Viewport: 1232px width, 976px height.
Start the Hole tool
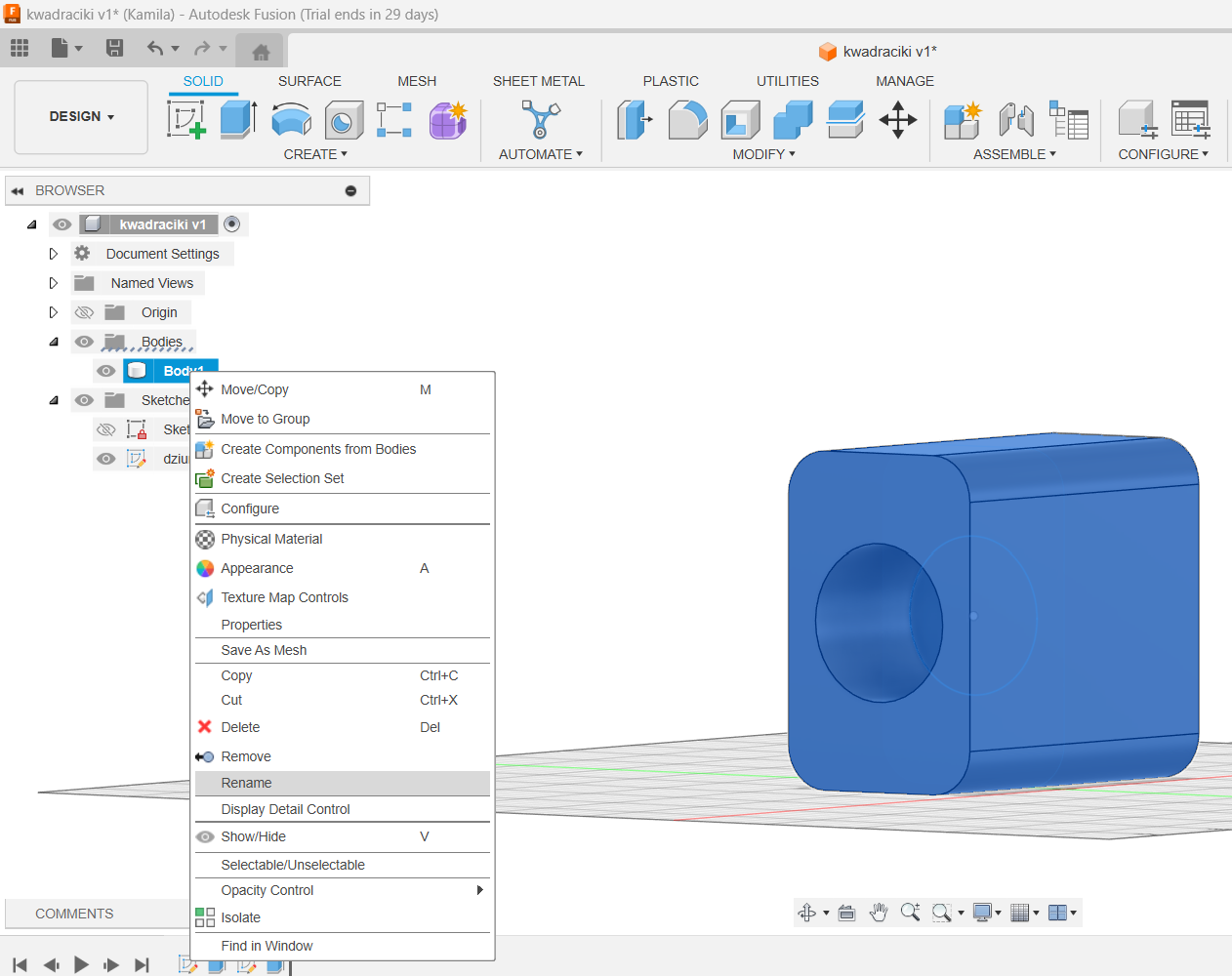(x=343, y=120)
